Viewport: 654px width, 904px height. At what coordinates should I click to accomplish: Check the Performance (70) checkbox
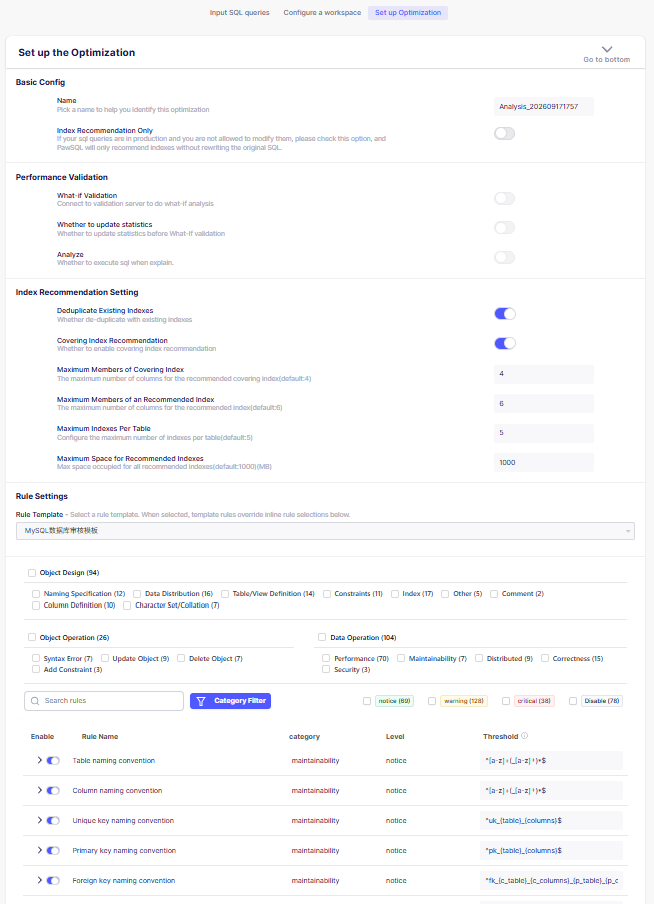326,658
